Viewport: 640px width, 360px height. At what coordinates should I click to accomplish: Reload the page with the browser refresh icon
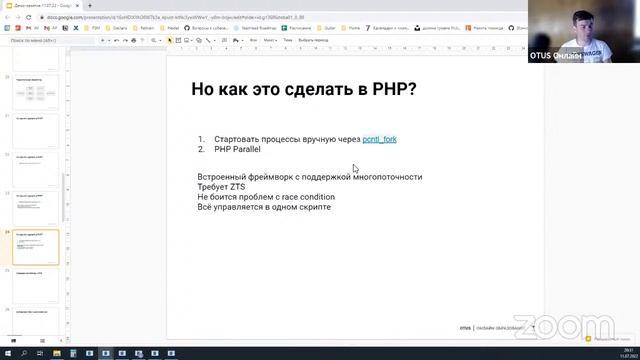29,18
